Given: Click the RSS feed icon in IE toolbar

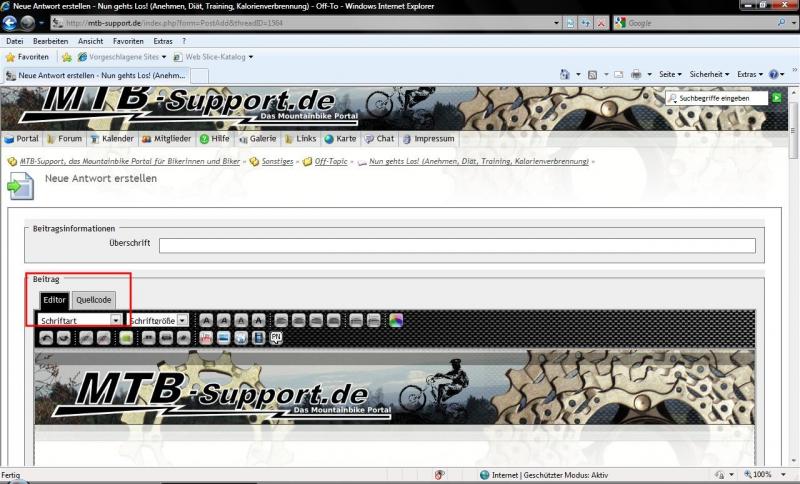Looking at the screenshot, I should [x=592, y=75].
